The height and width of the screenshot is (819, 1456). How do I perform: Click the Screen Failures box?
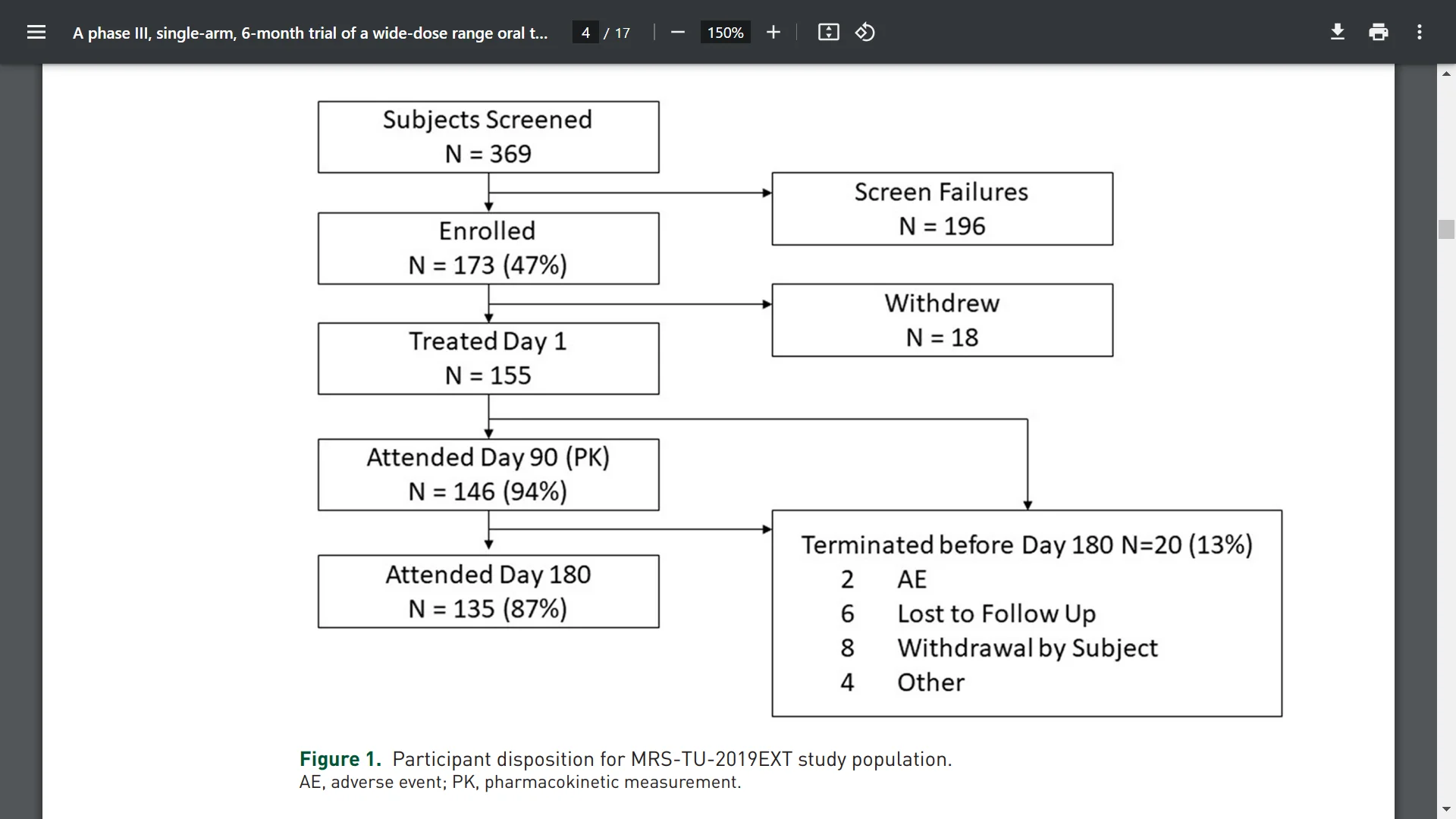click(x=942, y=209)
